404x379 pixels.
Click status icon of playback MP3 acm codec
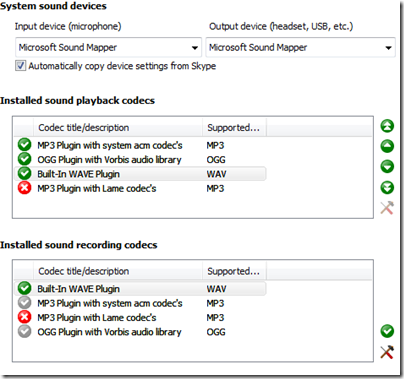[x=24, y=145]
